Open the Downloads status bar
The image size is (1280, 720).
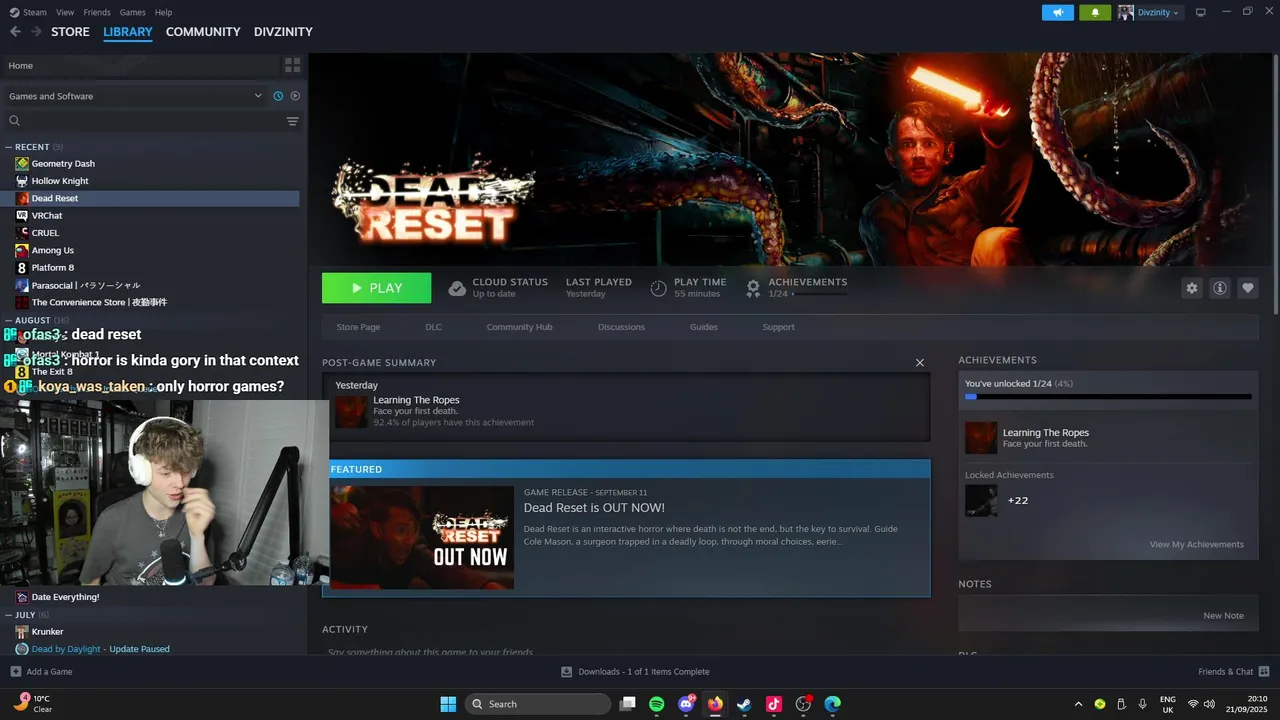click(635, 672)
